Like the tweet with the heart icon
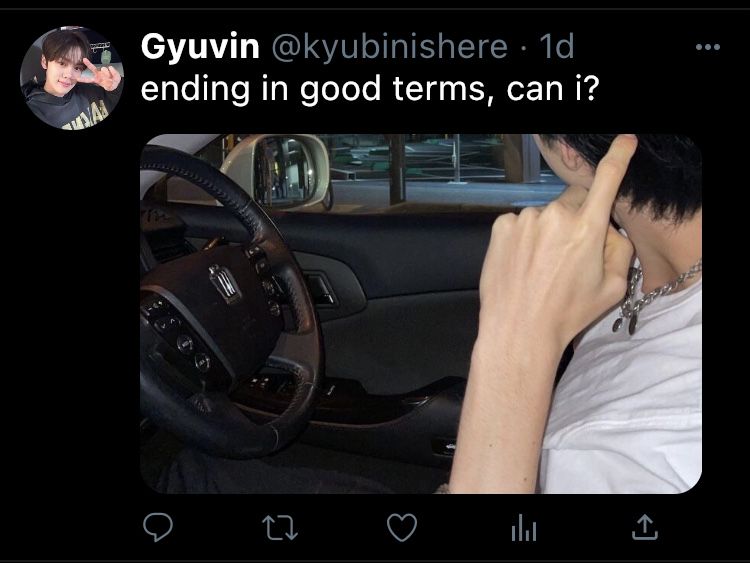 [x=402, y=528]
